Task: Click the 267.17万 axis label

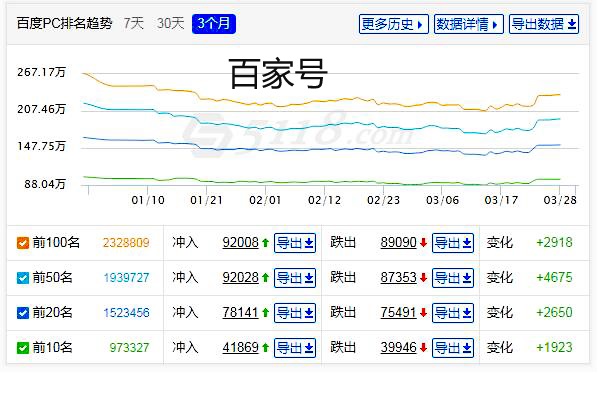Action: [x=42, y=72]
